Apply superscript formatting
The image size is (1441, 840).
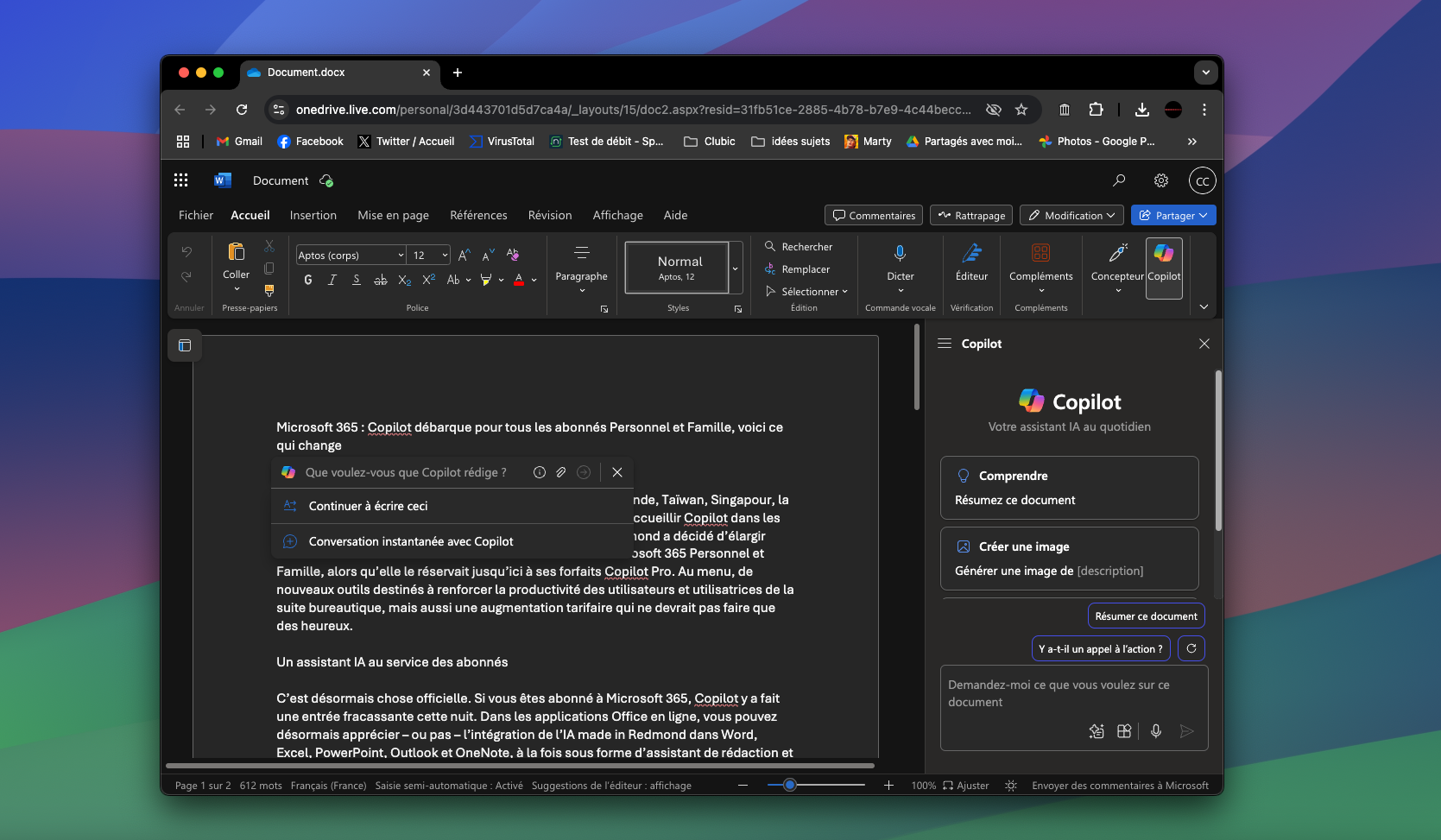pos(428,279)
